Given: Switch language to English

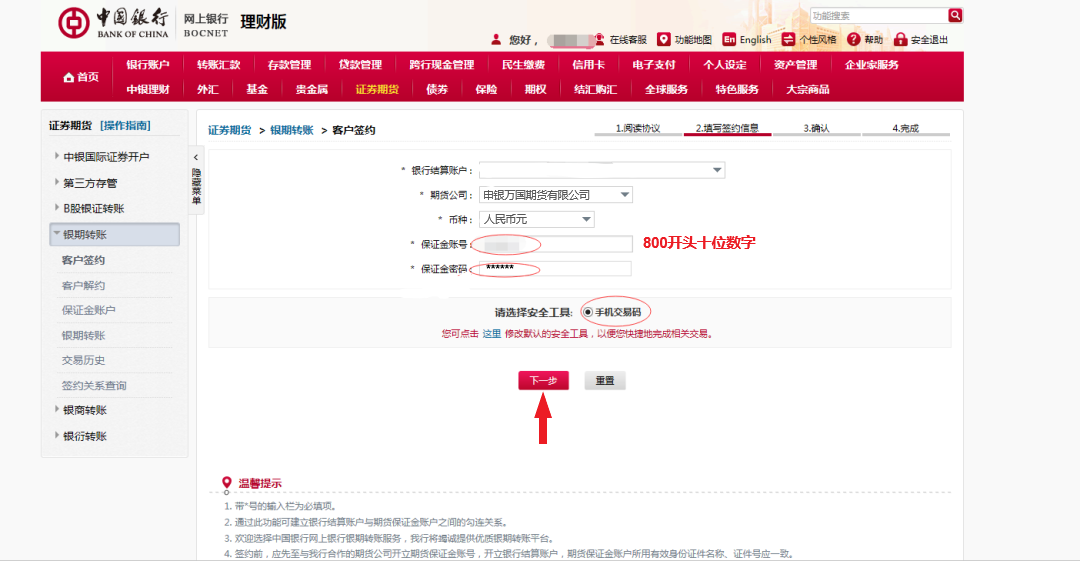Looking at the screenshot, I should (747, 40).
